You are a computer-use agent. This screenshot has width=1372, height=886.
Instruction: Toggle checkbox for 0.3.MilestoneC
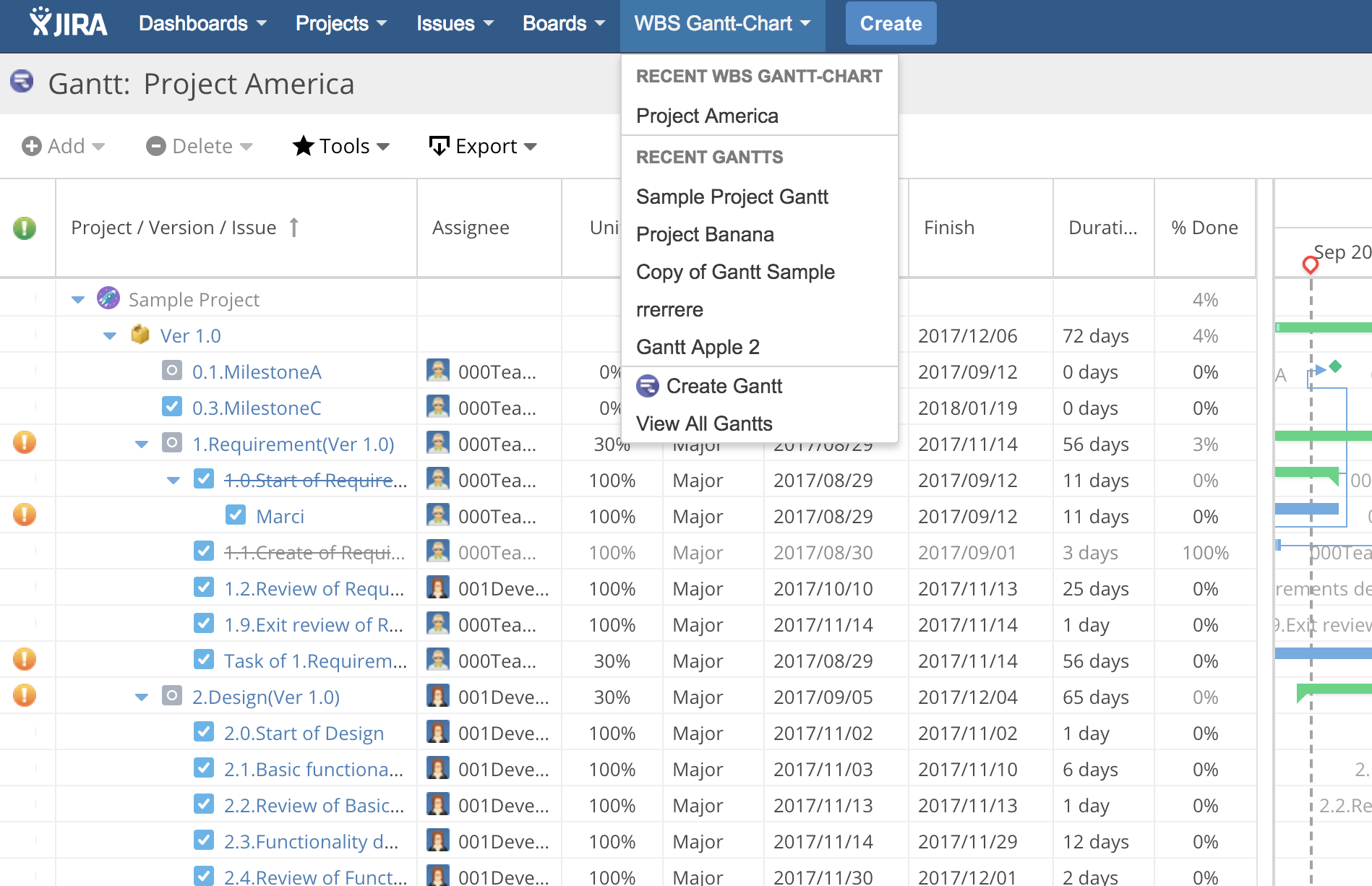click(172, 407)
